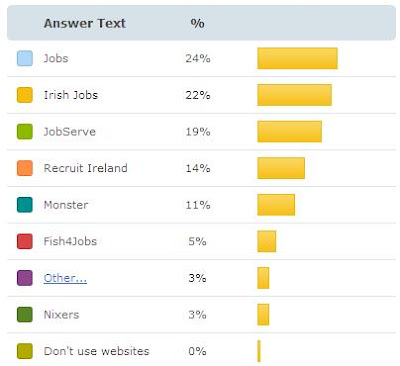400x366 pixels.
Task: Select the Fish4Jobs 5% bar
Action: pos(266,241)
